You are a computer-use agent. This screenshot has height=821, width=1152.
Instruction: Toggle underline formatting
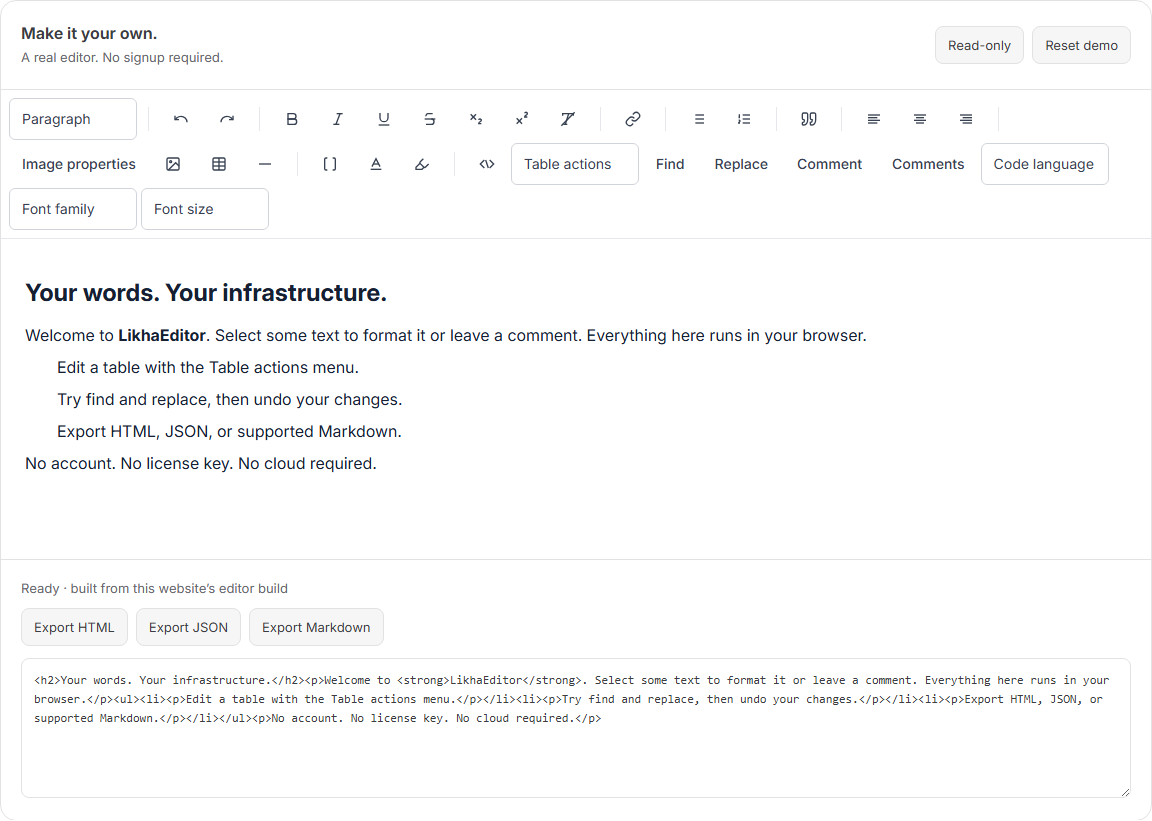384,119
